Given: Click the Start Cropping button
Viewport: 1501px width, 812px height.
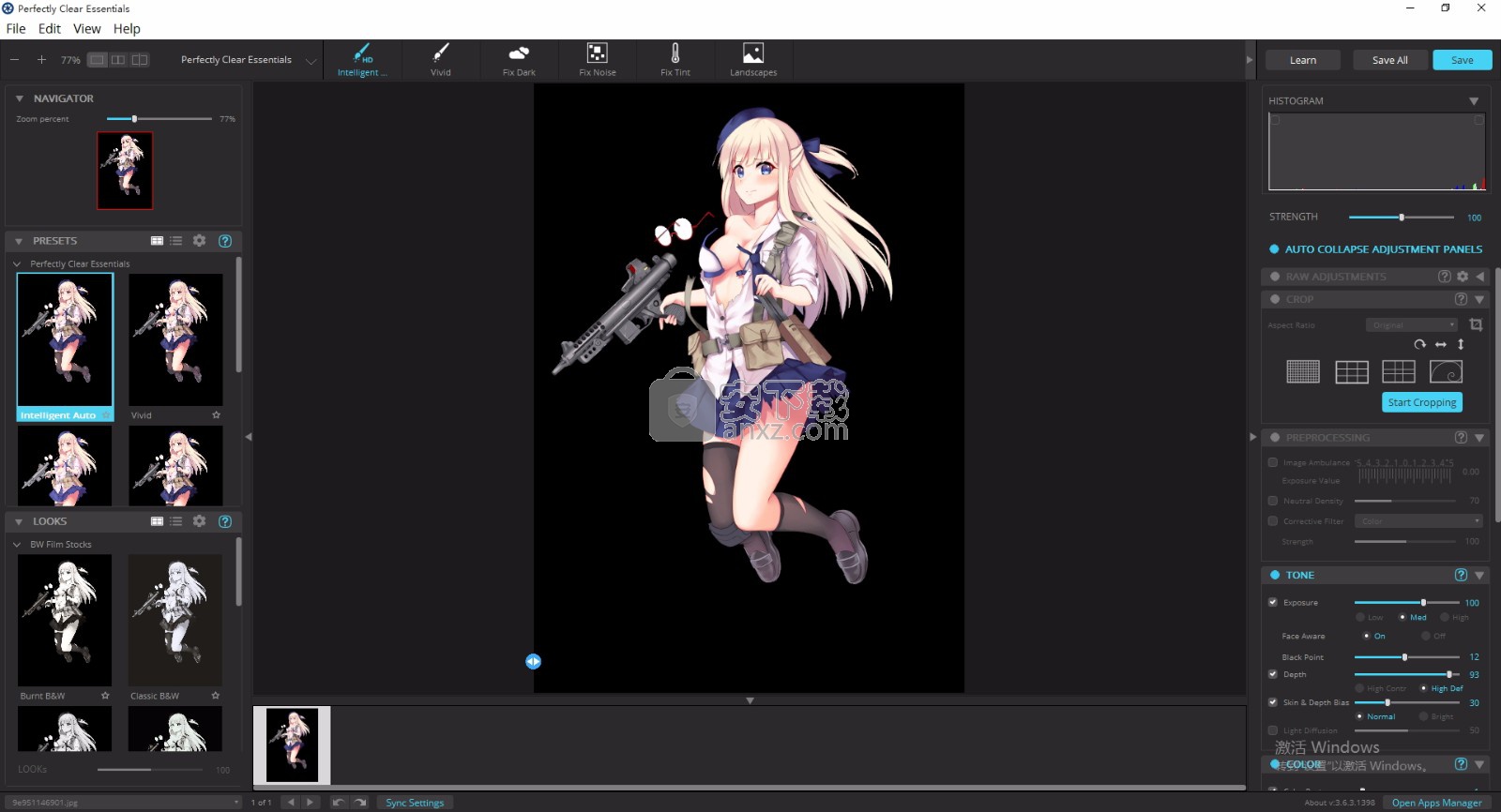Looking at the screenshot, I should pos(1422,402).
